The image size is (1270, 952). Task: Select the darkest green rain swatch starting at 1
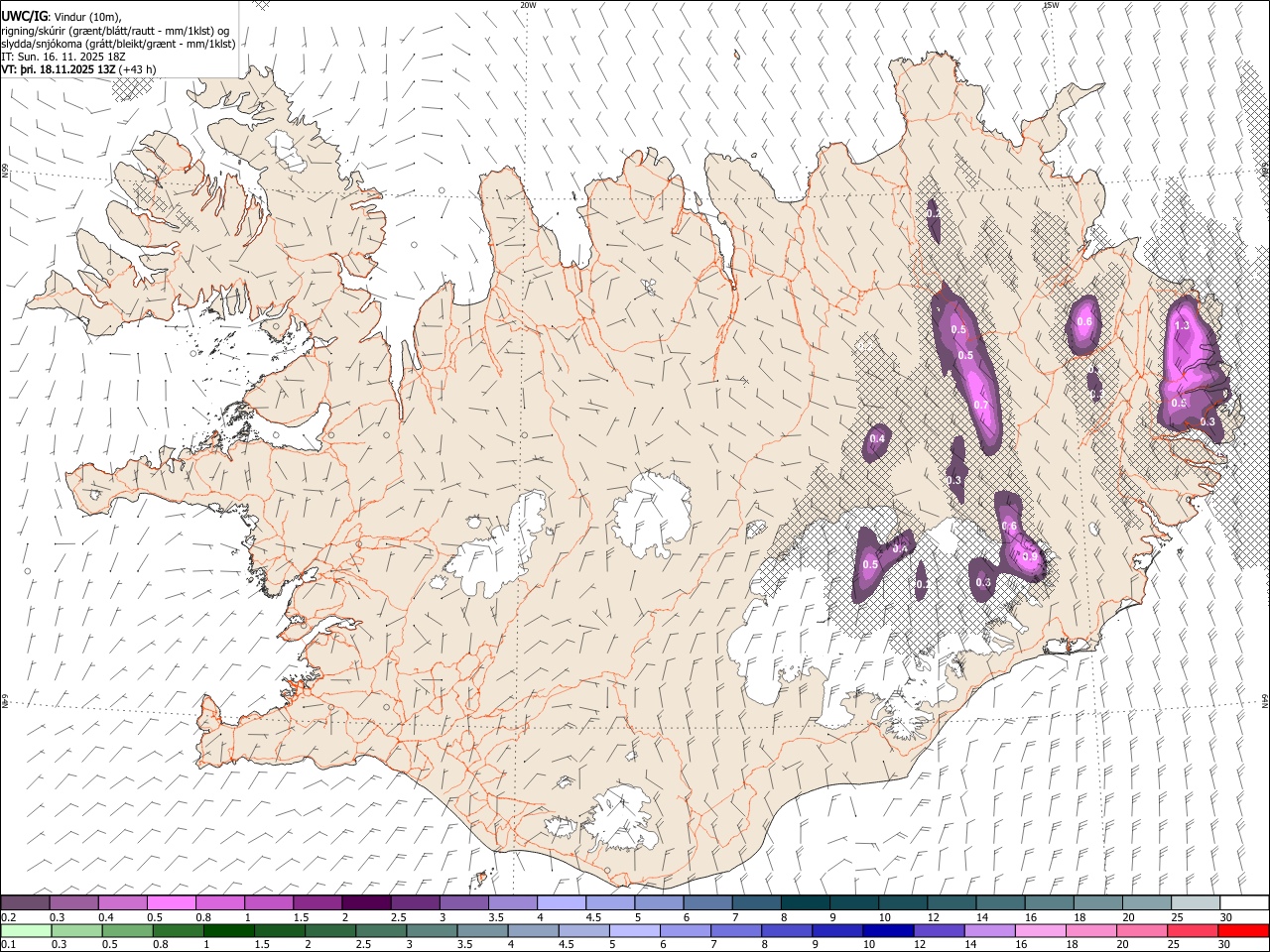(228, 930)
